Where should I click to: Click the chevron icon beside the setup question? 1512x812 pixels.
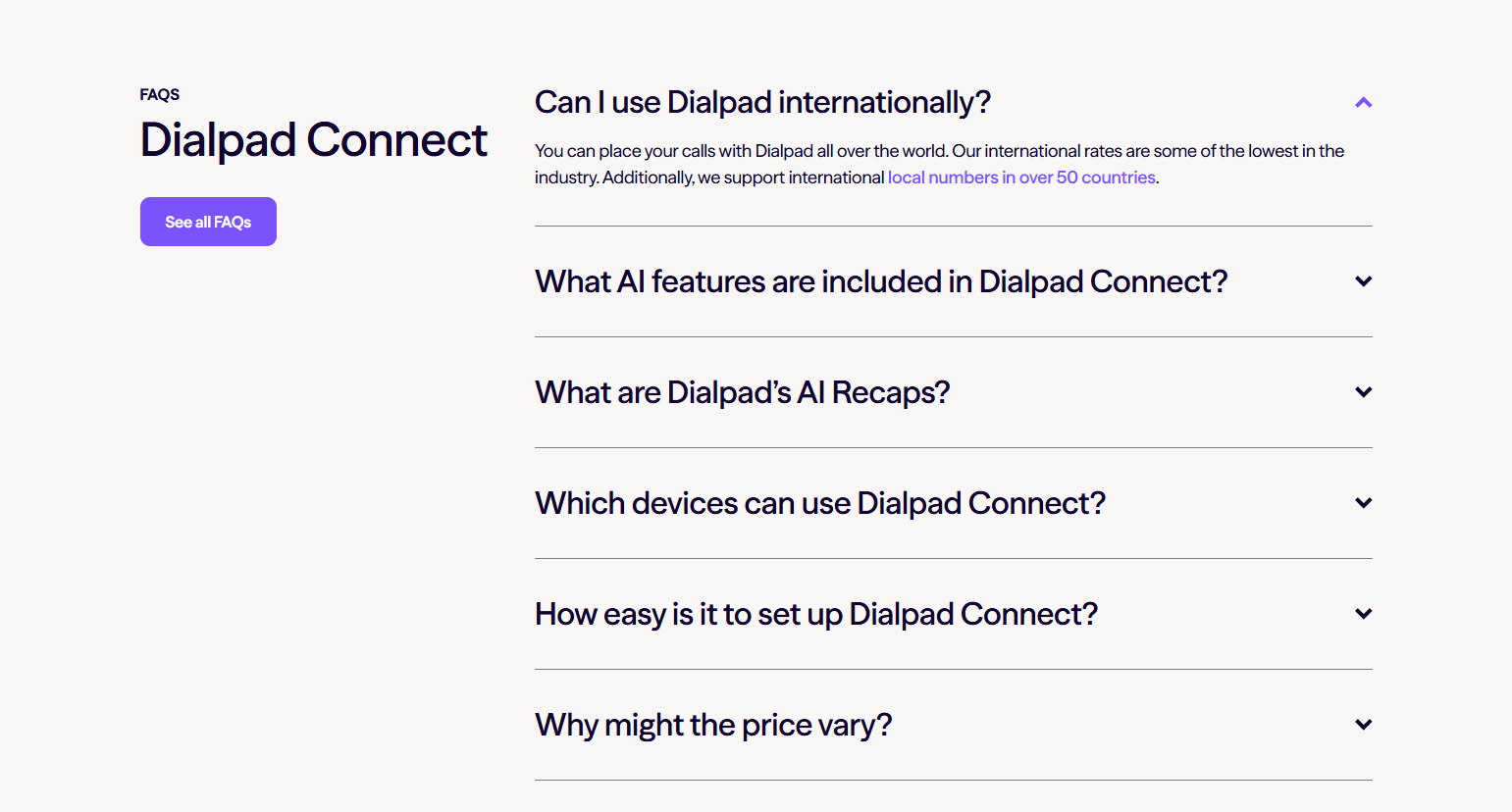click(1363, 613)
